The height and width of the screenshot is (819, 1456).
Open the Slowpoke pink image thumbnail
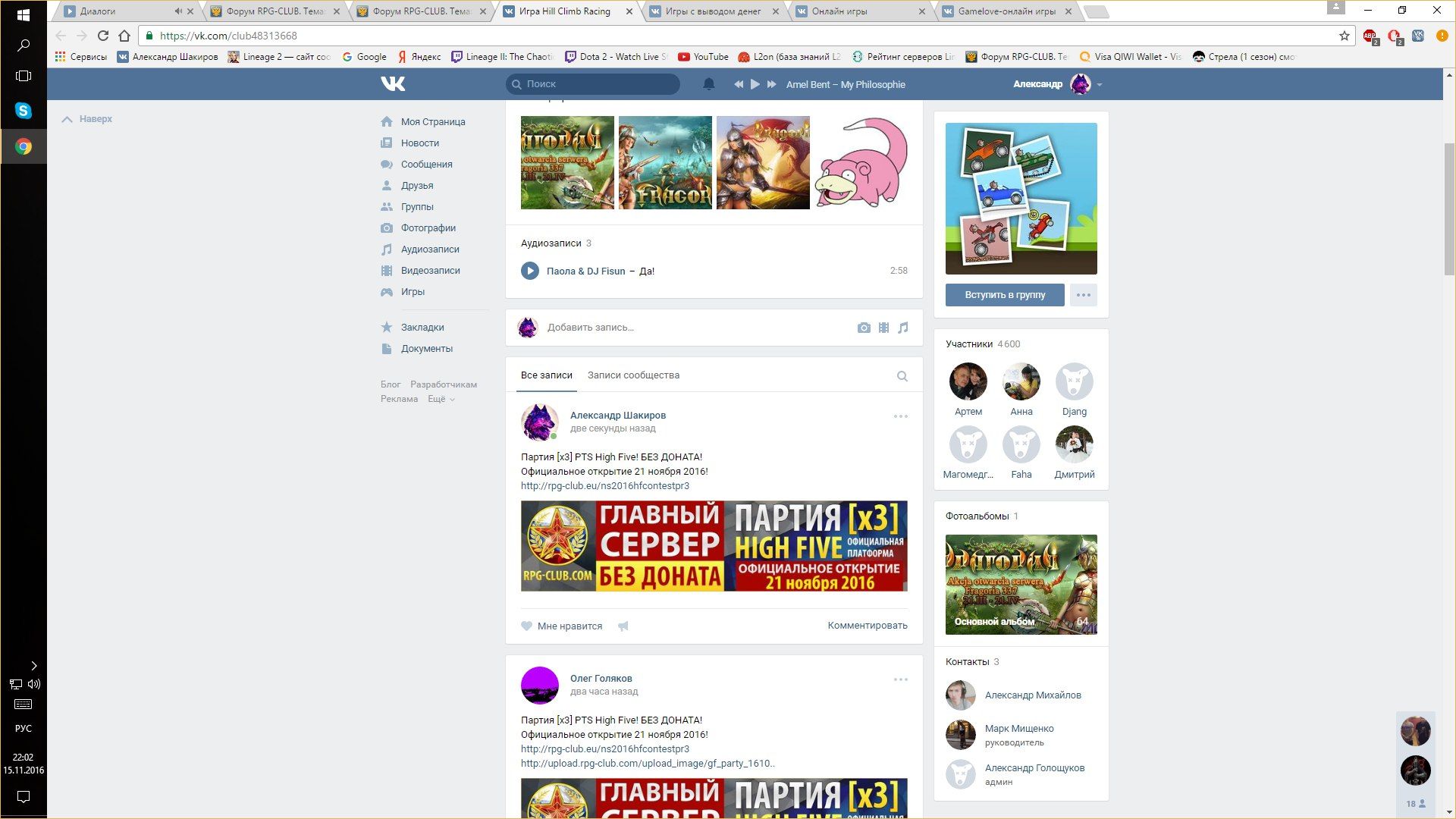click(861, 162)
